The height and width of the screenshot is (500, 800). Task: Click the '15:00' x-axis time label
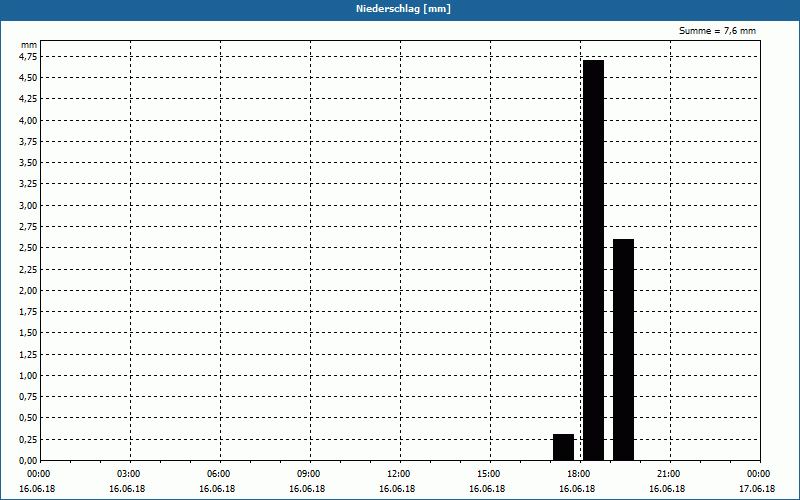[x=489, y=474]
